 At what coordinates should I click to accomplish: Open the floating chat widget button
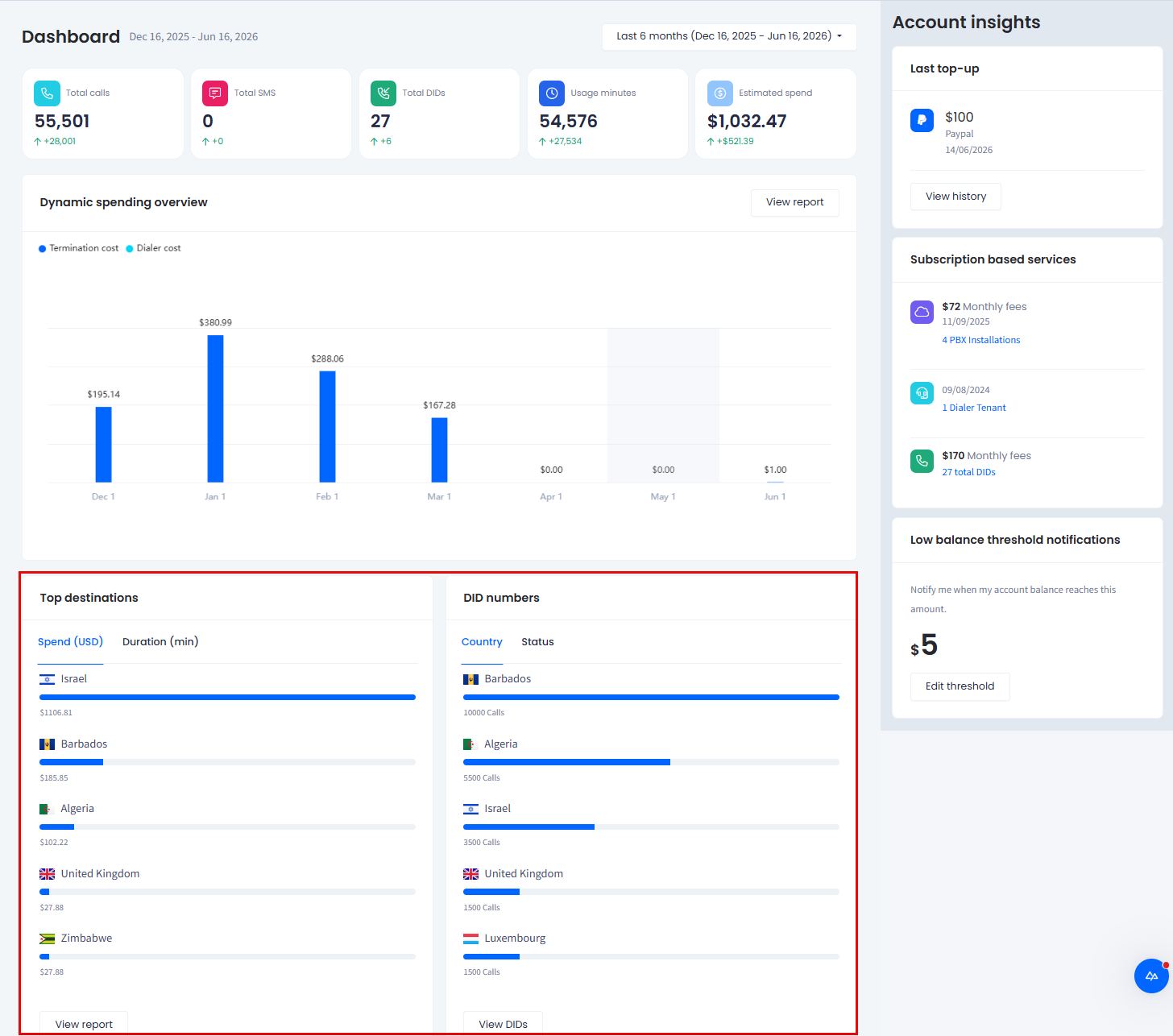coord(1151,976)
